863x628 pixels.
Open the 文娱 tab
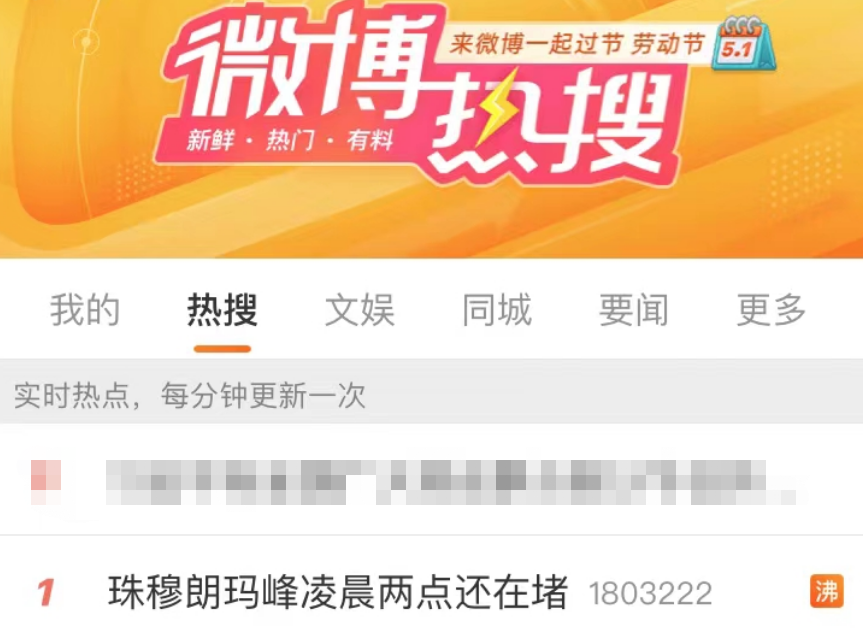359,310
